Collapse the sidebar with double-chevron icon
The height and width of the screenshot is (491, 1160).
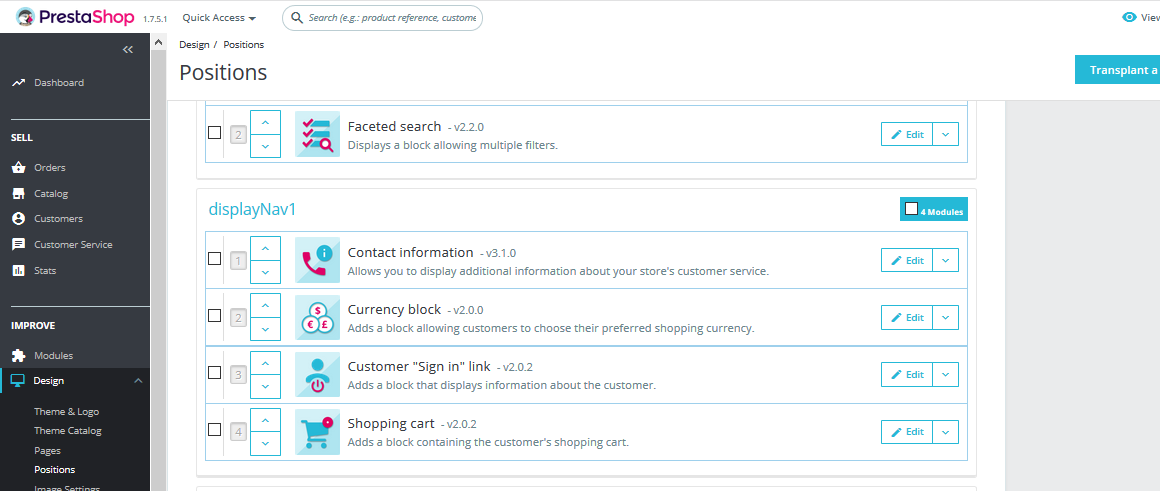tap(128, 49)
